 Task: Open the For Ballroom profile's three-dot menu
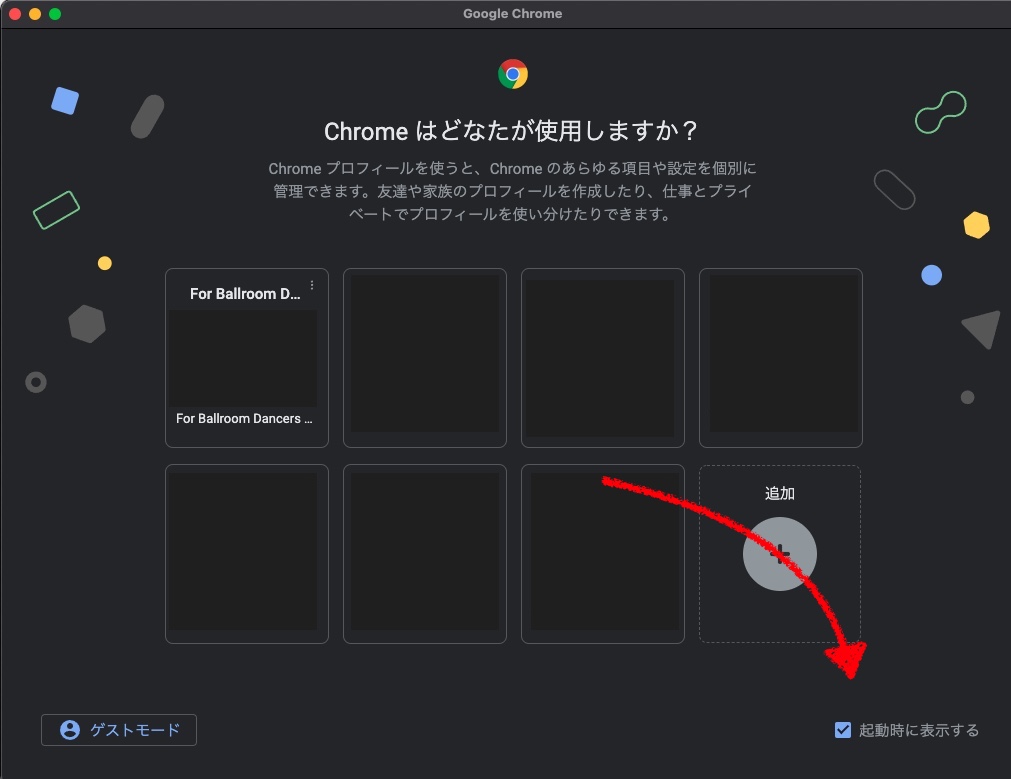click(312, 286)
